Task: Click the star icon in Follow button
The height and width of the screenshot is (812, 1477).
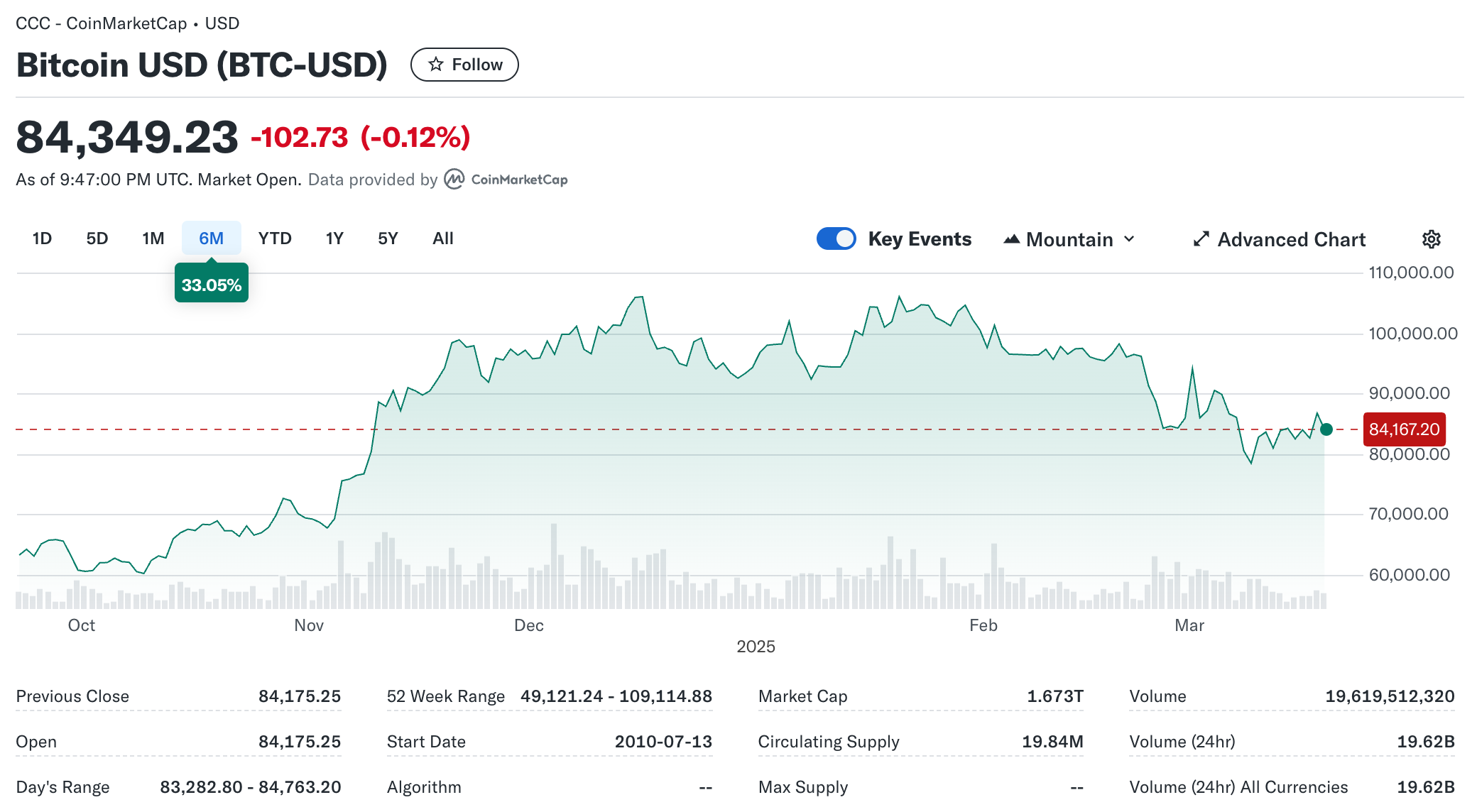Action: click(436, 65)
